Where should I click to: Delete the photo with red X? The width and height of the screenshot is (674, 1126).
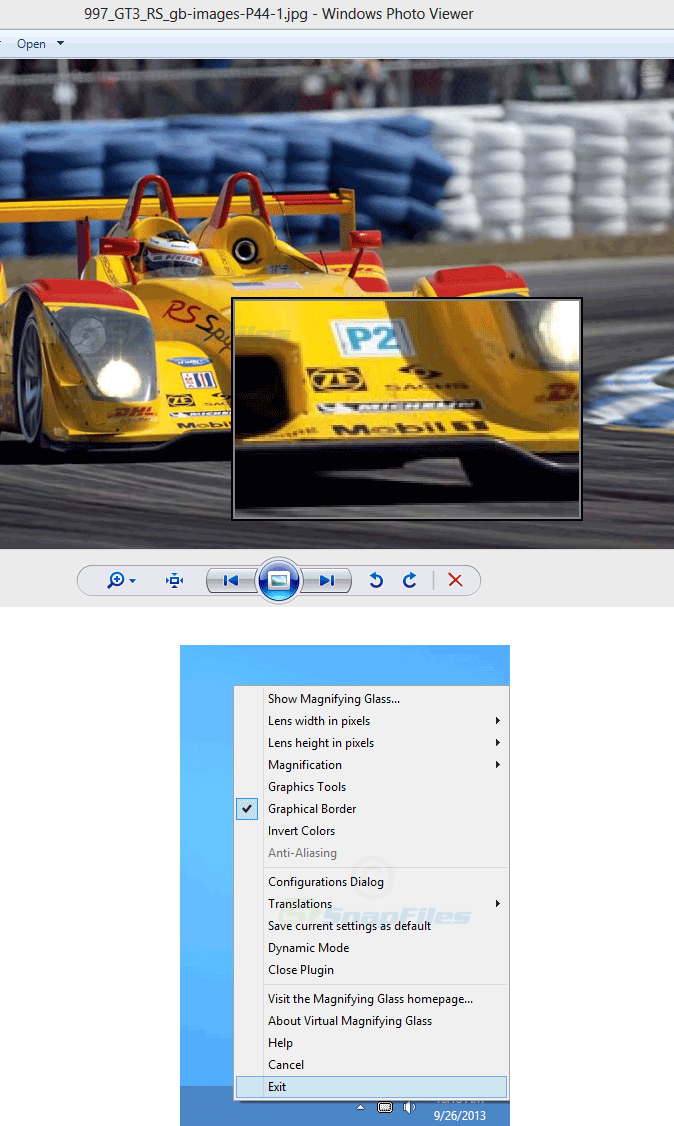coord(455,580)
